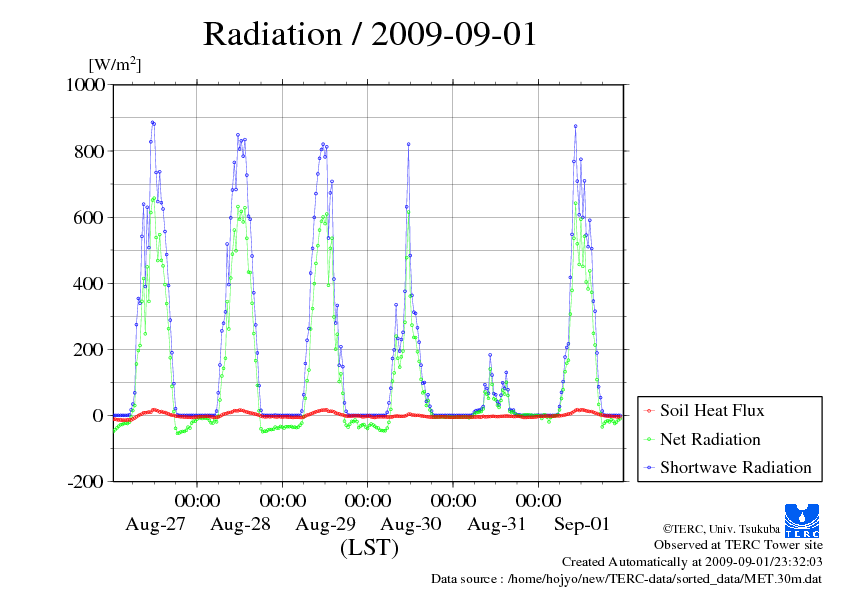Screen dimensions: 842x595
Task: Click the y-axis value '-200'
Action: click(x=86, y=482)
